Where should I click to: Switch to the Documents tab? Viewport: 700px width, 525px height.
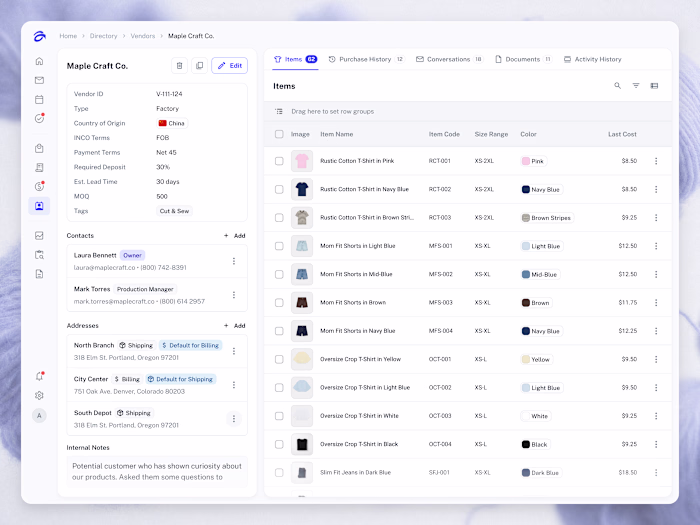point(523,59)
